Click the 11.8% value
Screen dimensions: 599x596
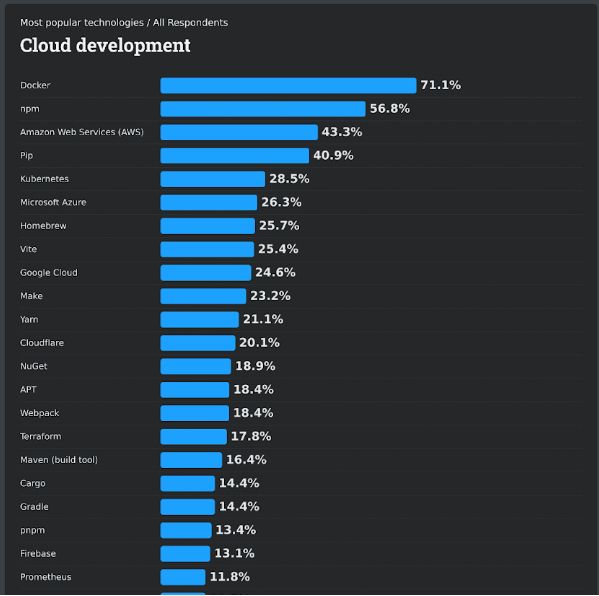[x=230, y=577]
